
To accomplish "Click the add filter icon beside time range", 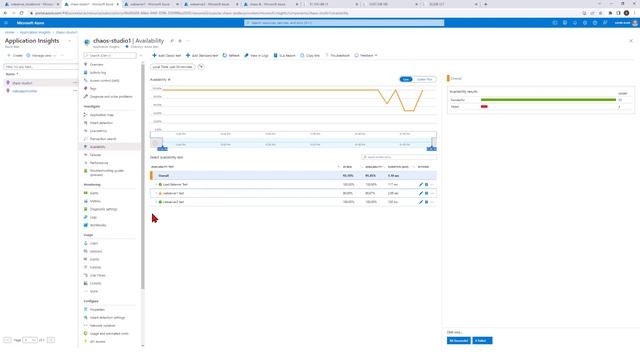I will tap(201, 67).
